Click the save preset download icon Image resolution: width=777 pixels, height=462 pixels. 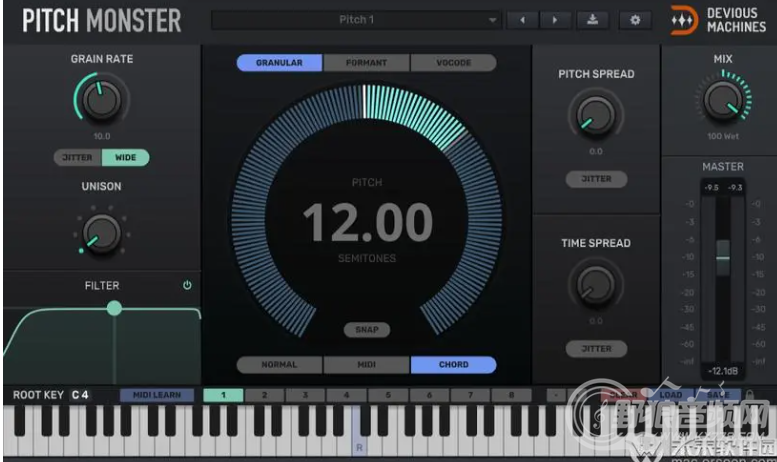tap(592, 20)
